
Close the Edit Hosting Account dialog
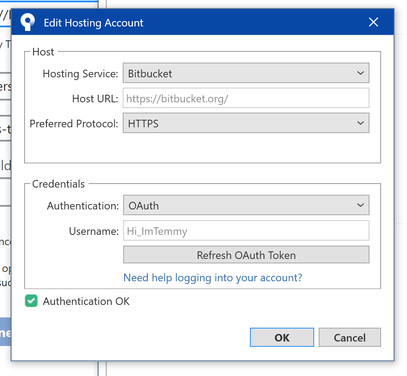point(373,22)
